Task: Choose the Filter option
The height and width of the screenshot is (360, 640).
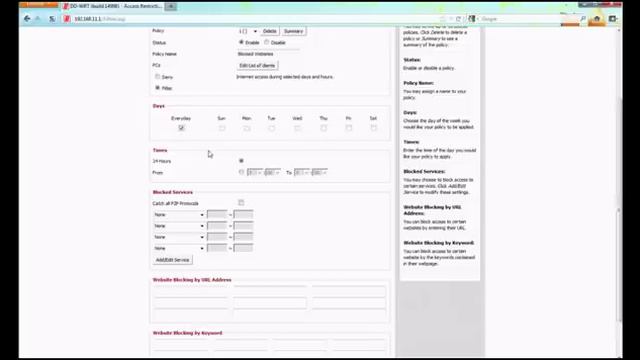Action: pos(158,87)
